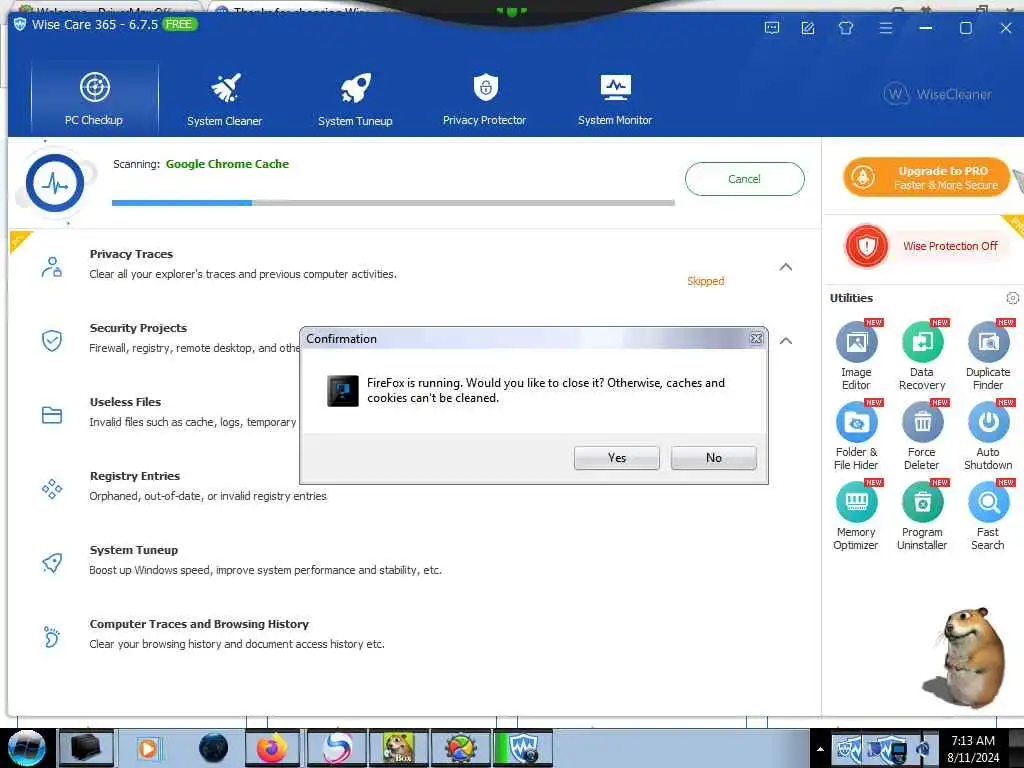Click No in the Confirmation dialog

pos(714,458)
